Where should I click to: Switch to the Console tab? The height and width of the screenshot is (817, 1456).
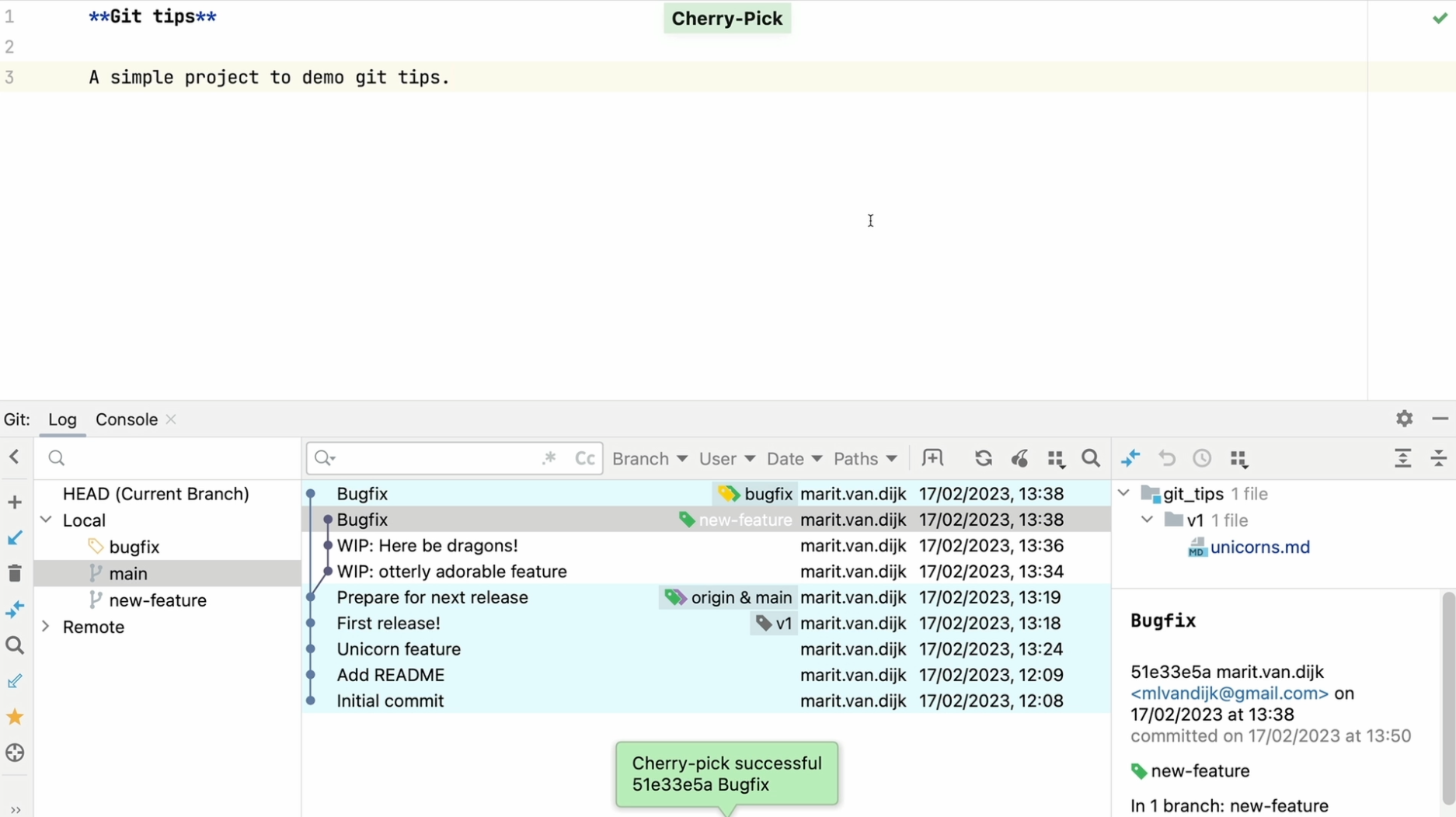[126, 419]
